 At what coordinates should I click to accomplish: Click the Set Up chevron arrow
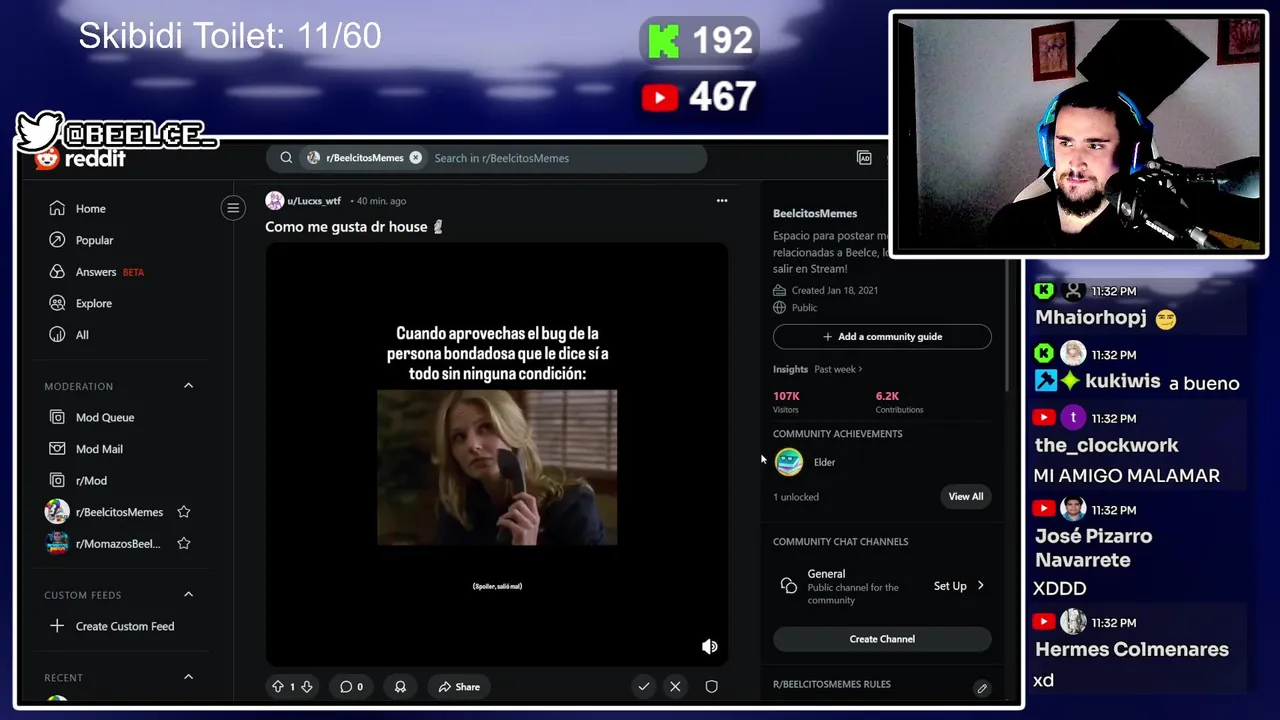coord(980,586)
